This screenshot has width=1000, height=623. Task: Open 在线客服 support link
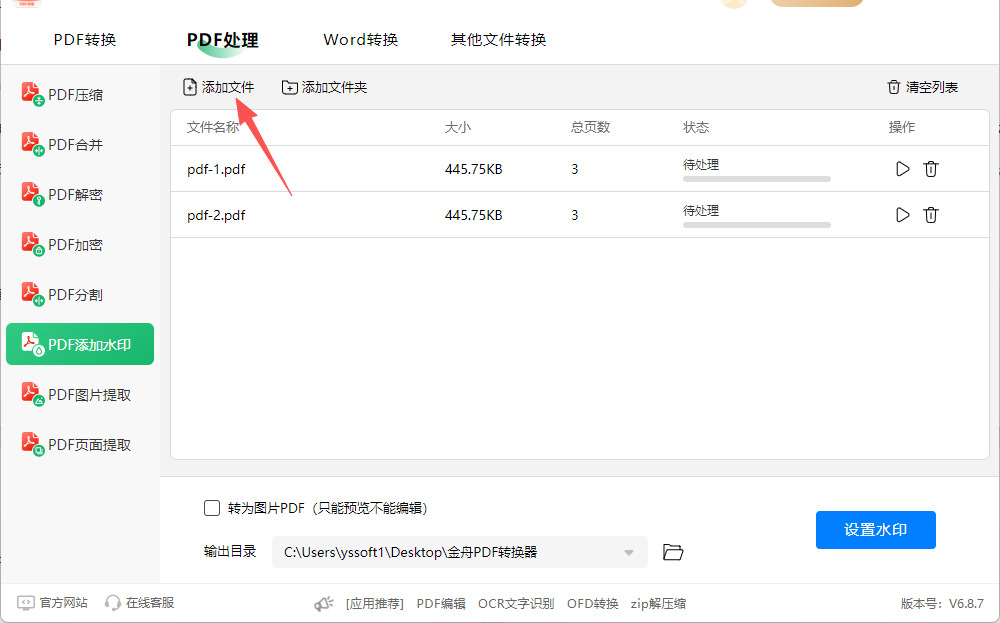(x=140, y=603)
